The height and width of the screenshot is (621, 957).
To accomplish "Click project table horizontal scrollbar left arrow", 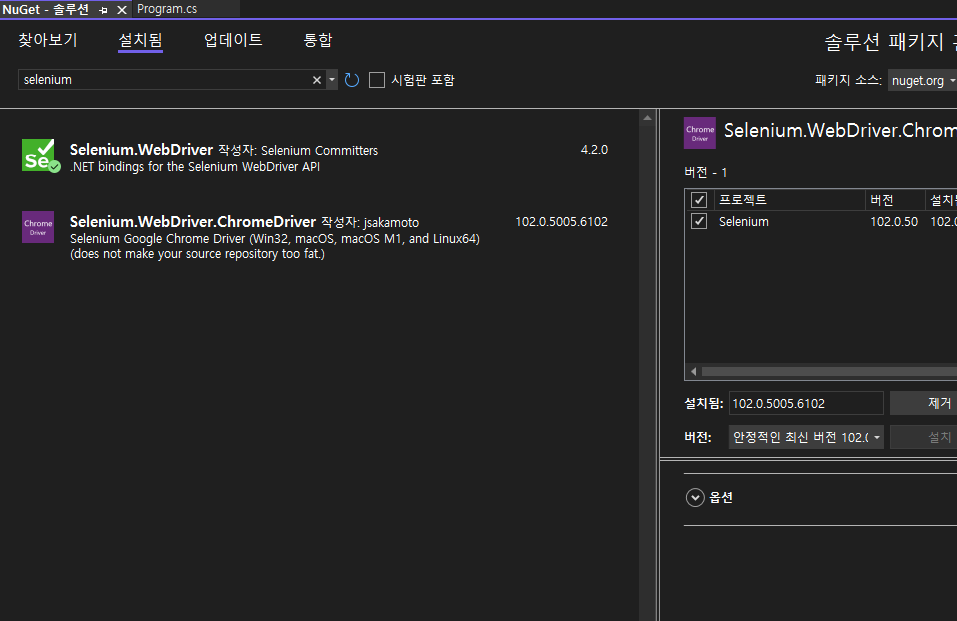I will tap(693, 371).
